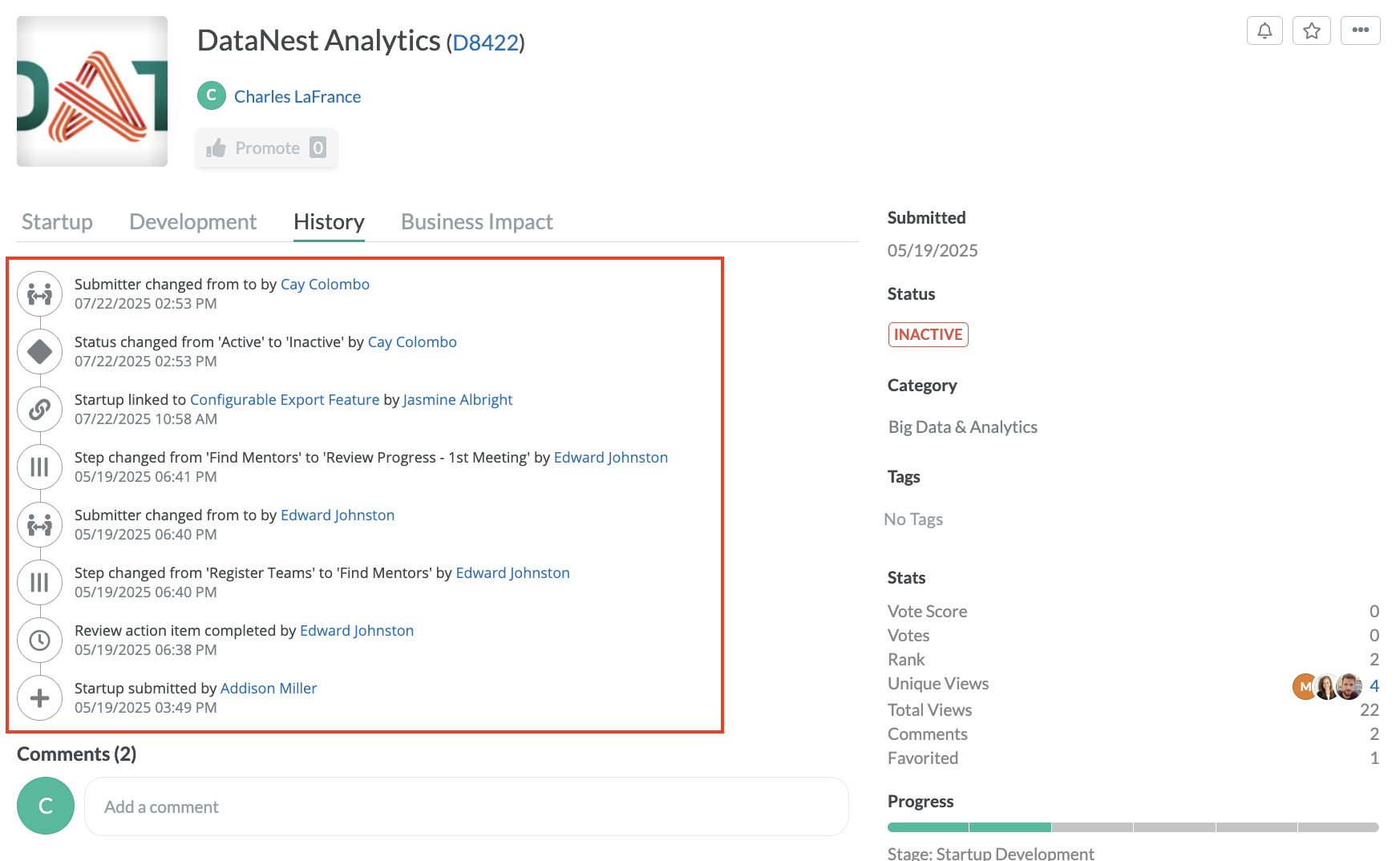Click the Total Views value 22
Image resolution: width=1400 pixels, height=861 pixels.
point(1370,710)
